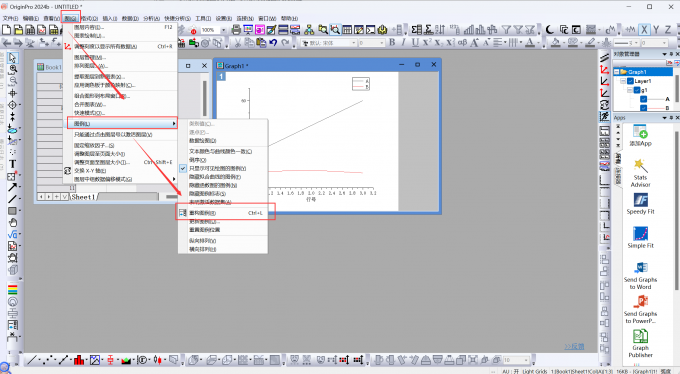Toggle visibility checkbox for plot A
The height and width of the screenshot is (374, 680).
644,99
